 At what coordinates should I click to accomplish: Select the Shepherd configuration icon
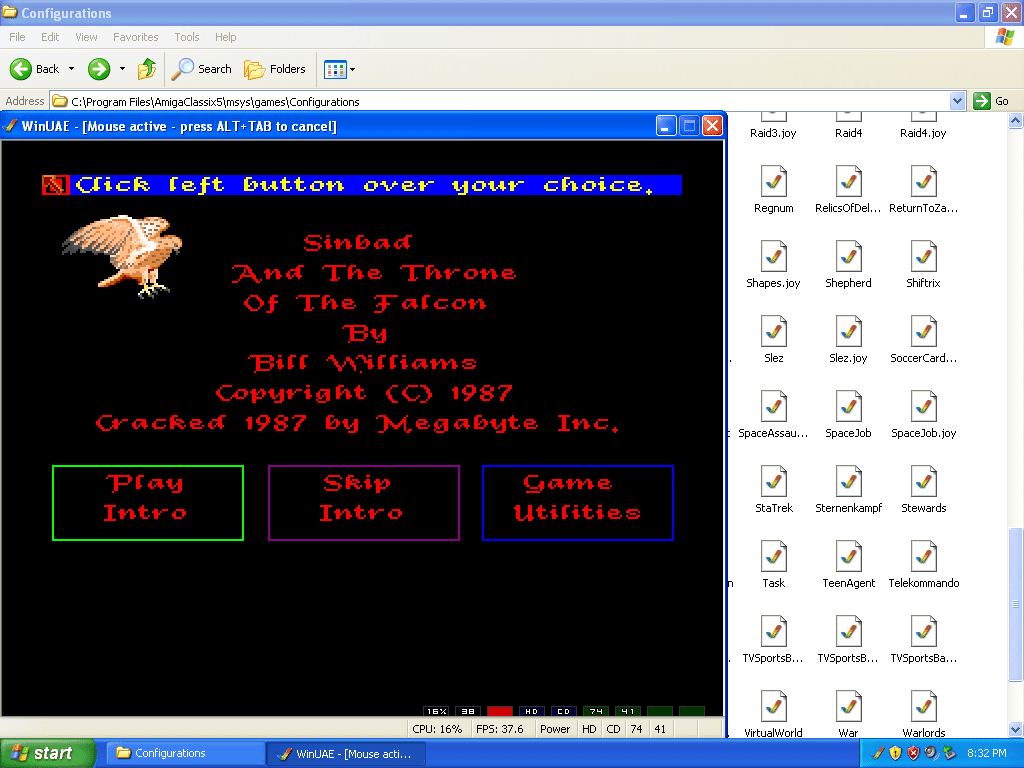click(x=848, y=257)
